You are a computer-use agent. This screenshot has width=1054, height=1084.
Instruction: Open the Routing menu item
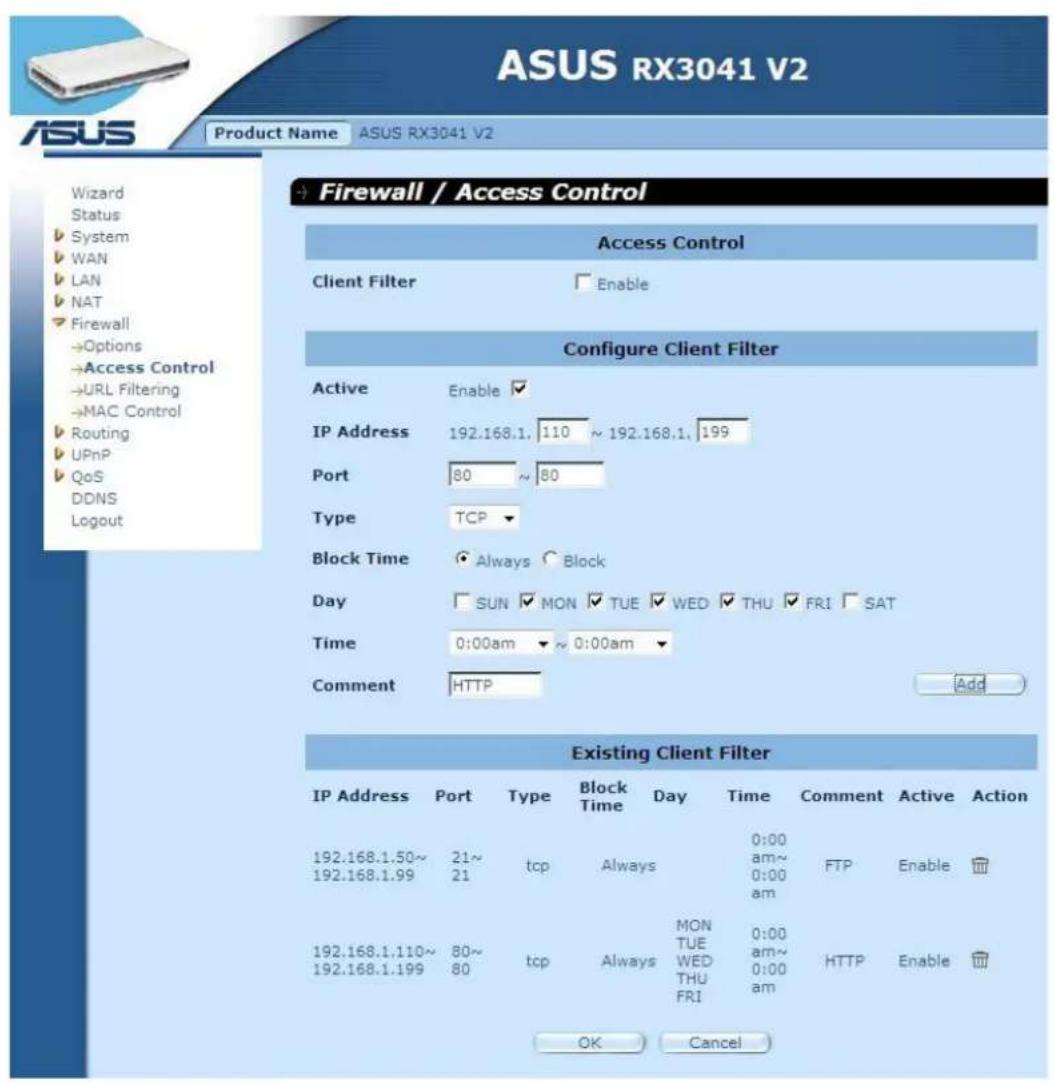[100, 433]
